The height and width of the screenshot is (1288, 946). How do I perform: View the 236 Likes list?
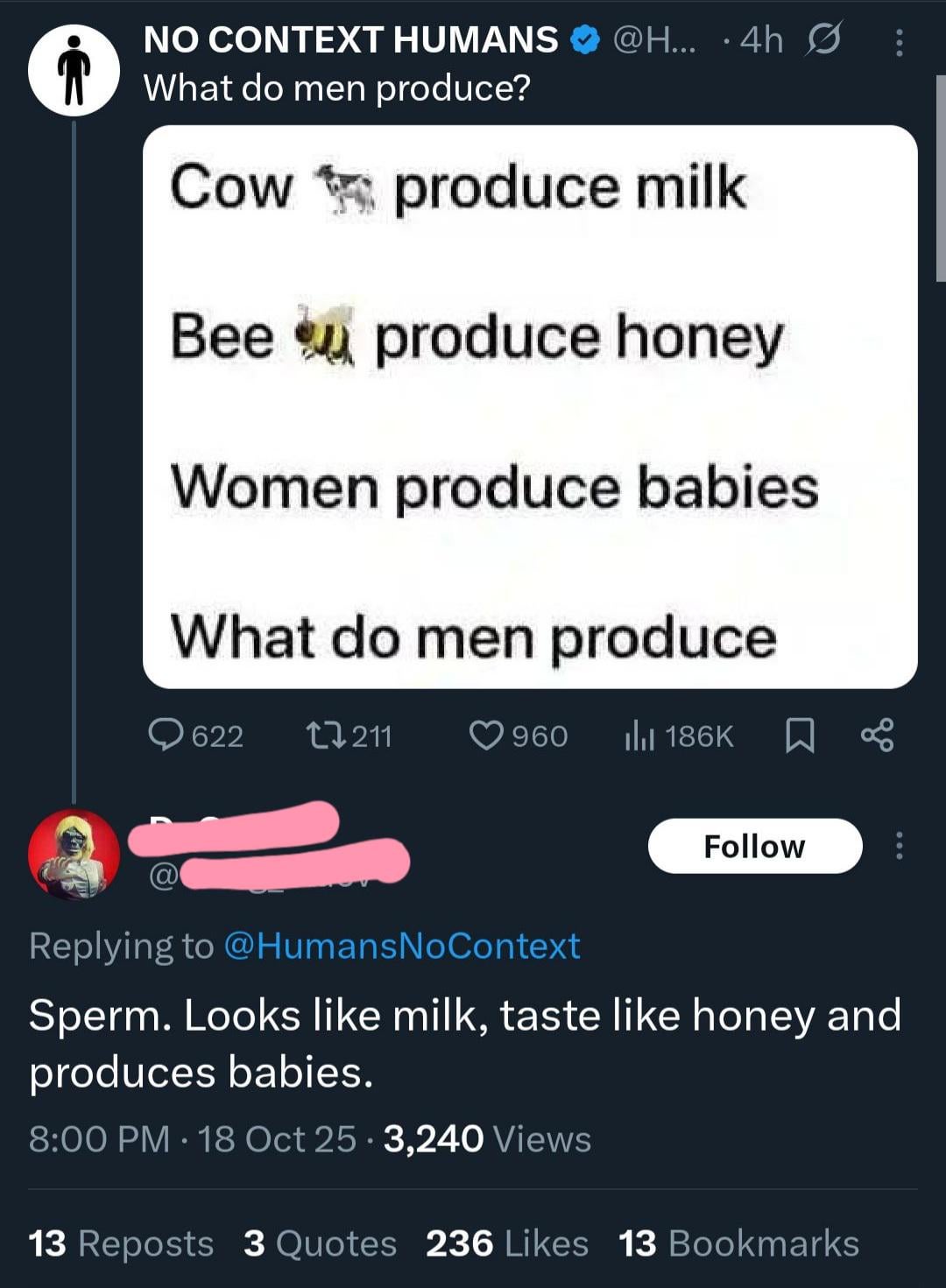click(506, 1243)
